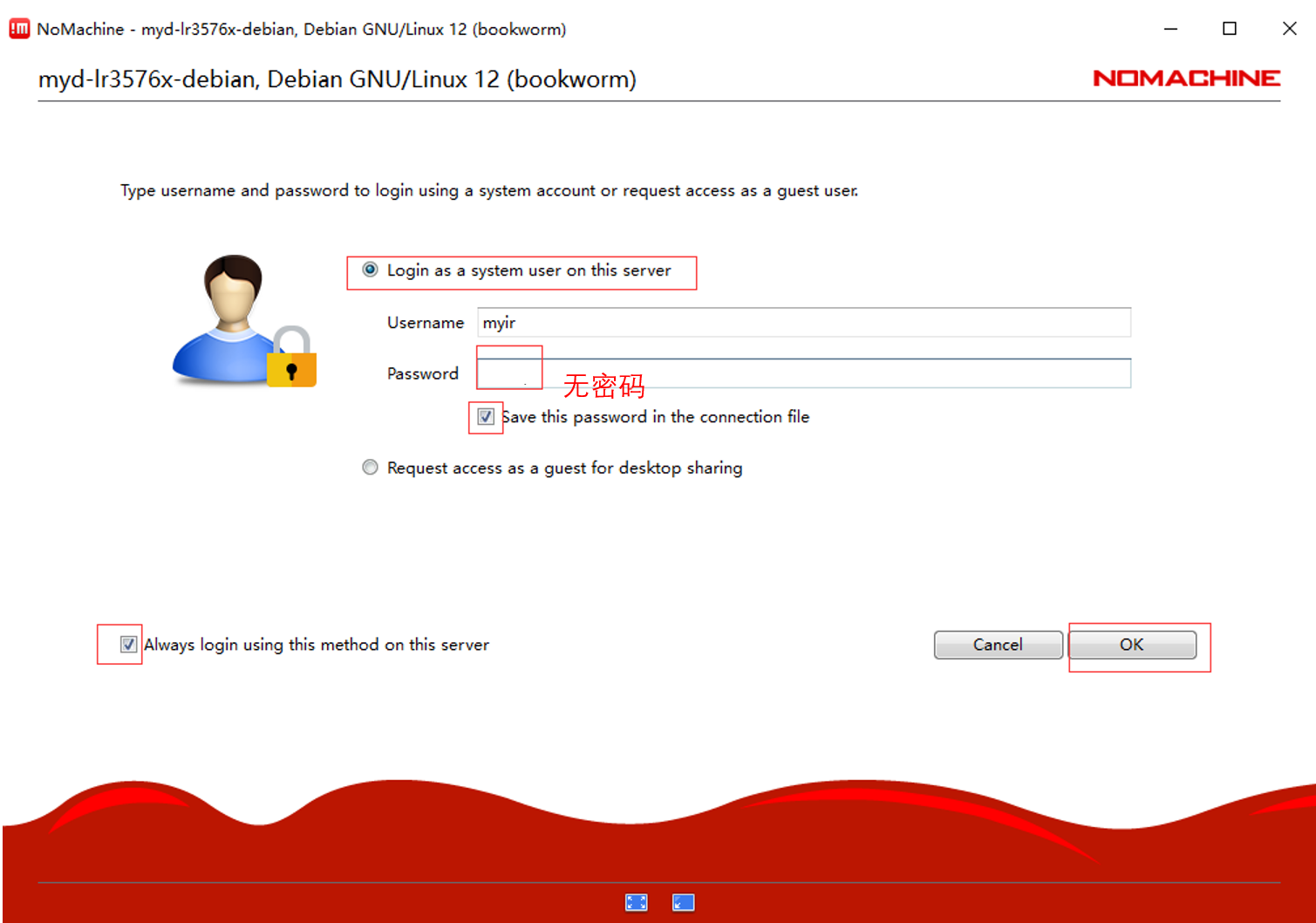Close the NoMachine window

tap(1289, 29)
